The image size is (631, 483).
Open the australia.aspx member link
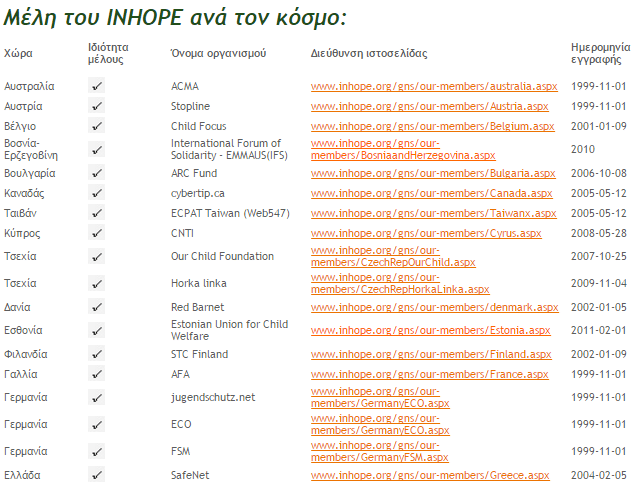[x=434, y=86]
